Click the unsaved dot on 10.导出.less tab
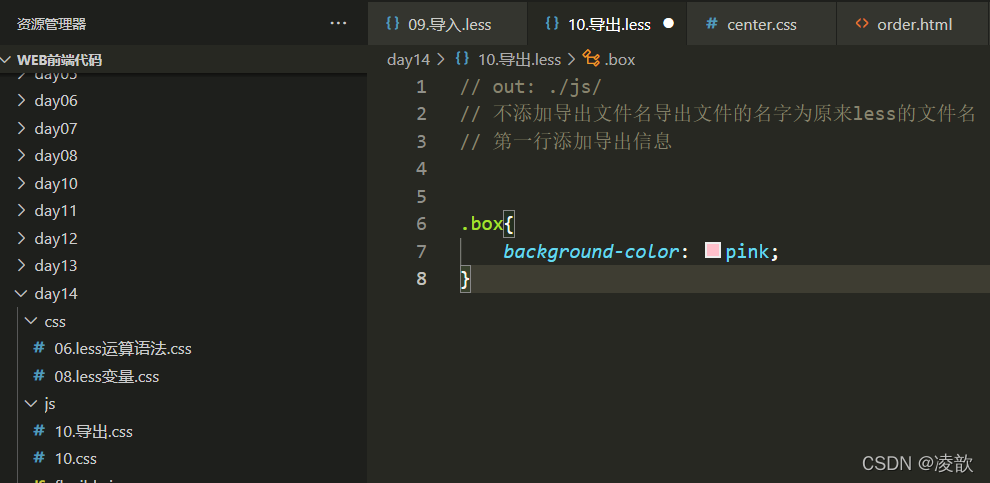The height and width of the screenshot is (483, 990). click(x=669, y=23)
